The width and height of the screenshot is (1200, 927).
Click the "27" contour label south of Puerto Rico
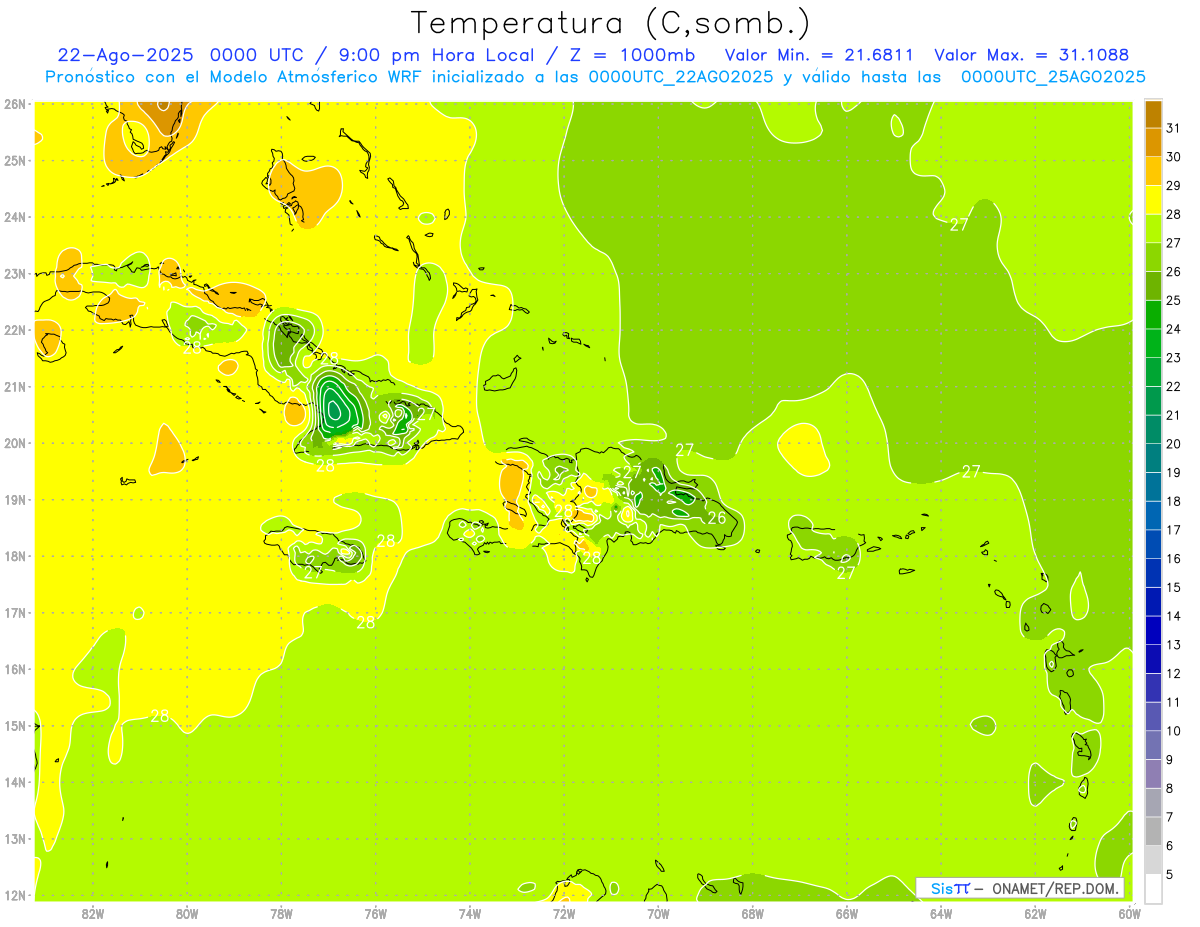[x=846, y=573]
